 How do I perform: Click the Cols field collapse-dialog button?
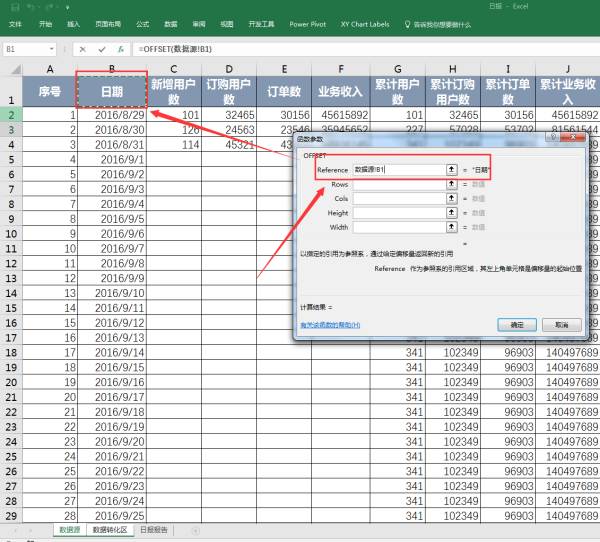(452, 198)
